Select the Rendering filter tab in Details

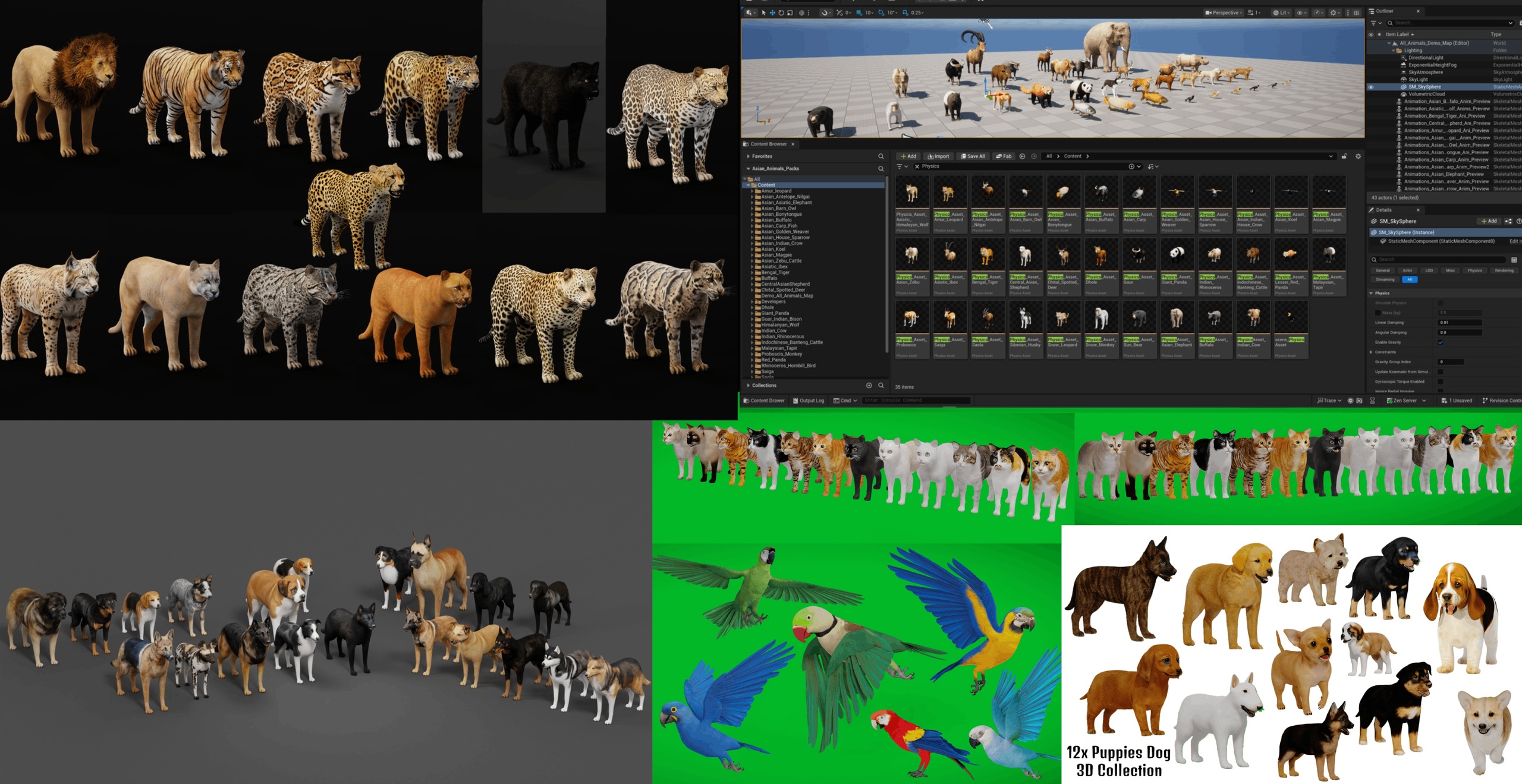1504,270
